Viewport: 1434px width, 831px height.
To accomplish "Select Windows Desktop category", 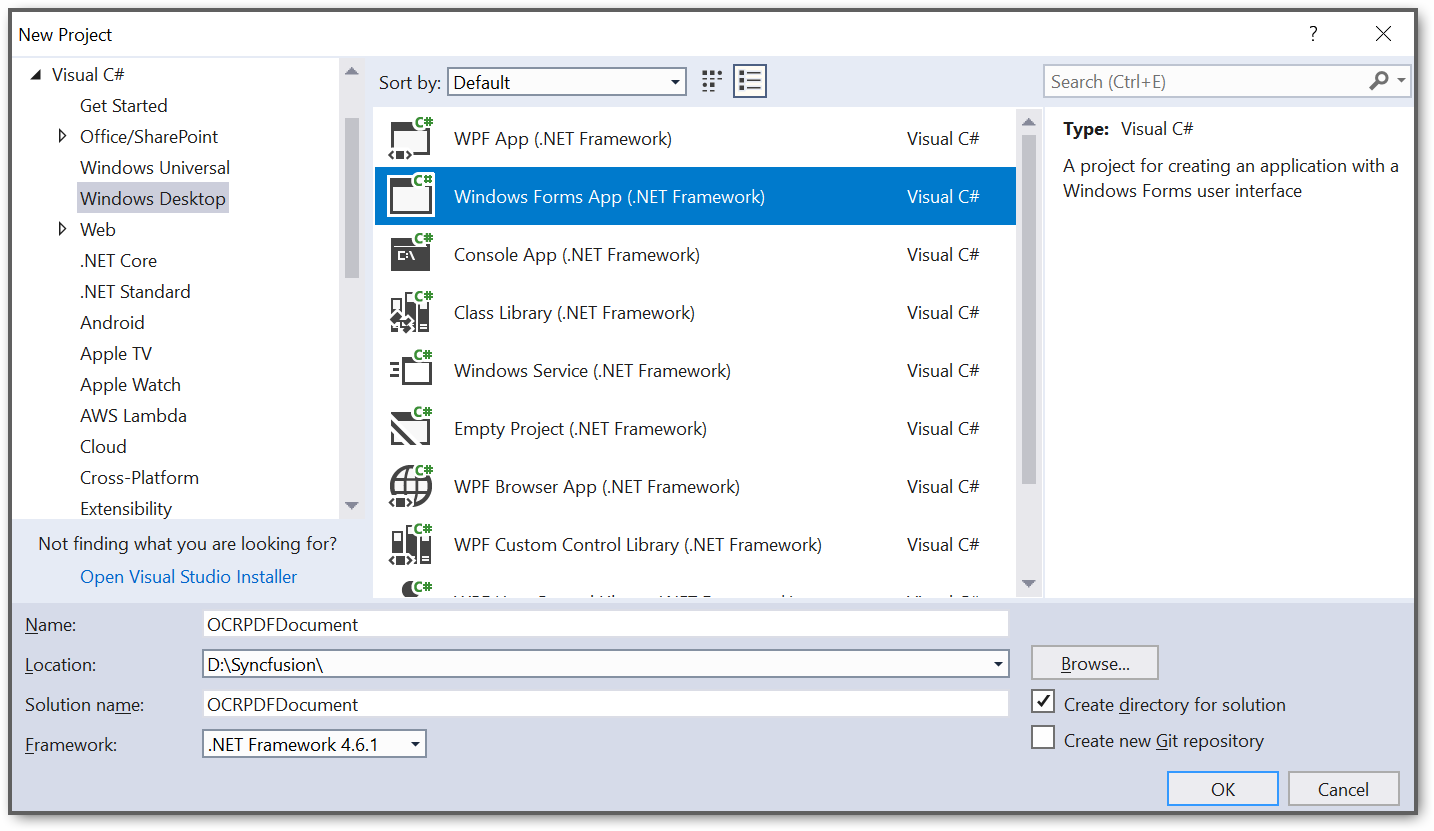I will (153, 198).
